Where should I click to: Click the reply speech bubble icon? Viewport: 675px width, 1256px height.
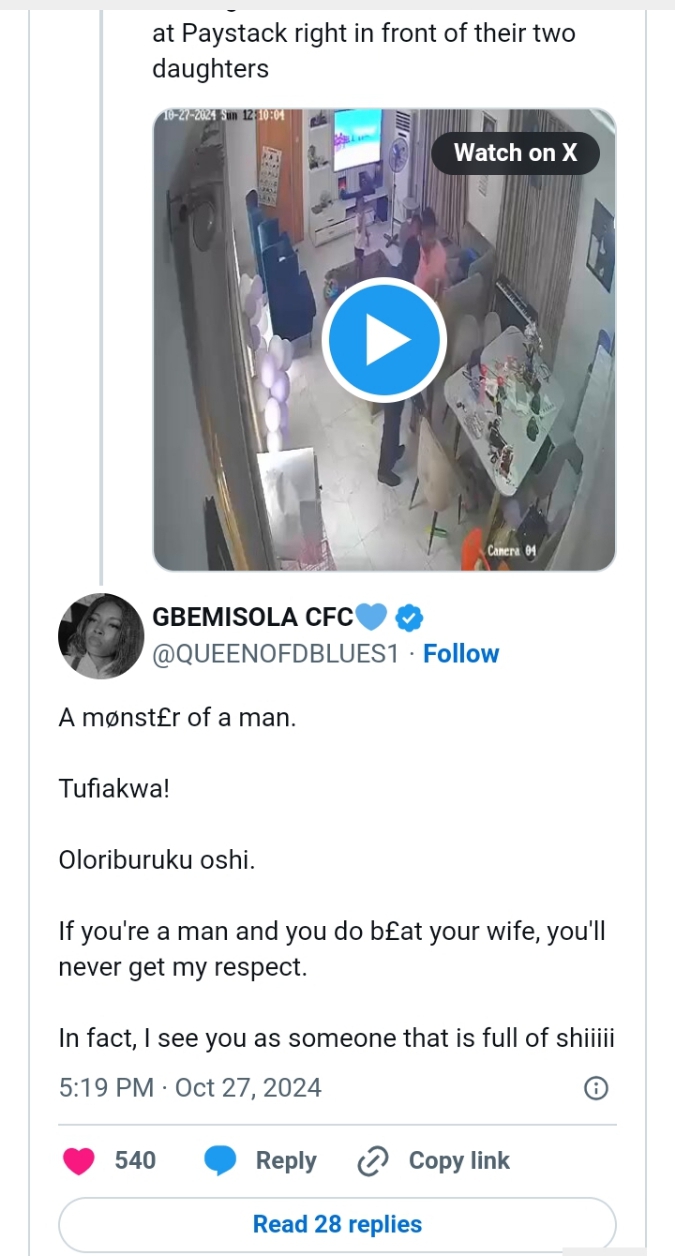pyautogui.click(x=221, y=1161)
